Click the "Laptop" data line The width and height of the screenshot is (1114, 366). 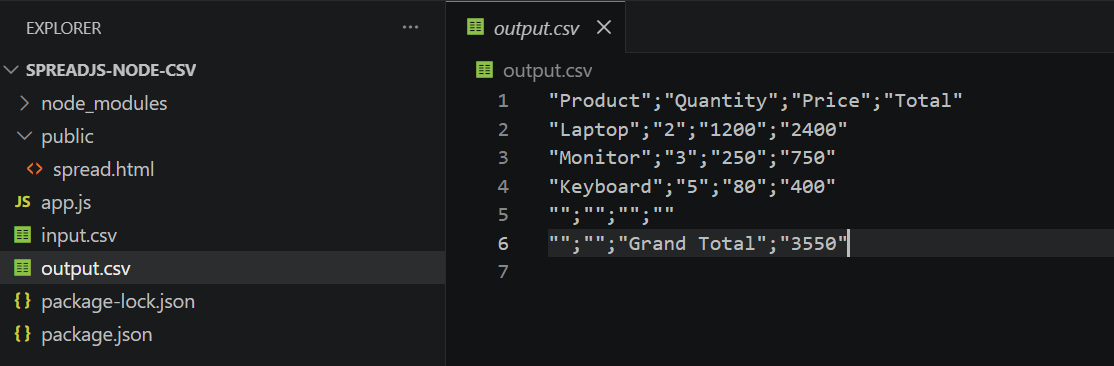[x=698, y=129]
